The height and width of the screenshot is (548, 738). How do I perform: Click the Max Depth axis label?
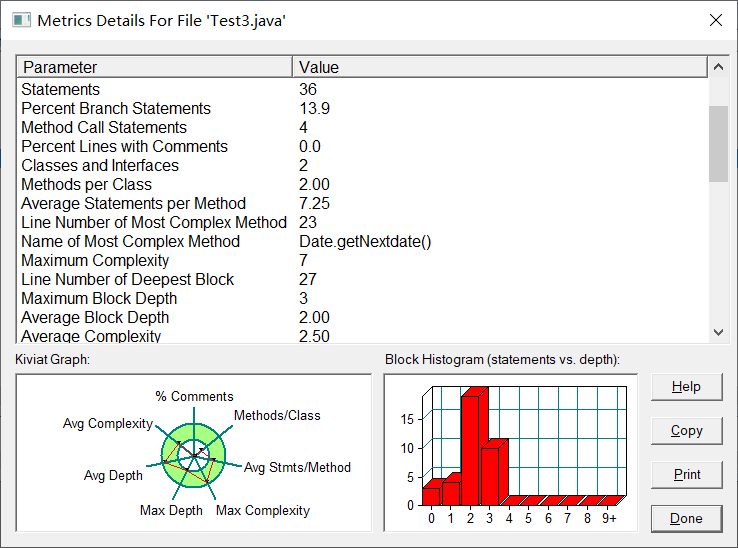(171, 510)
